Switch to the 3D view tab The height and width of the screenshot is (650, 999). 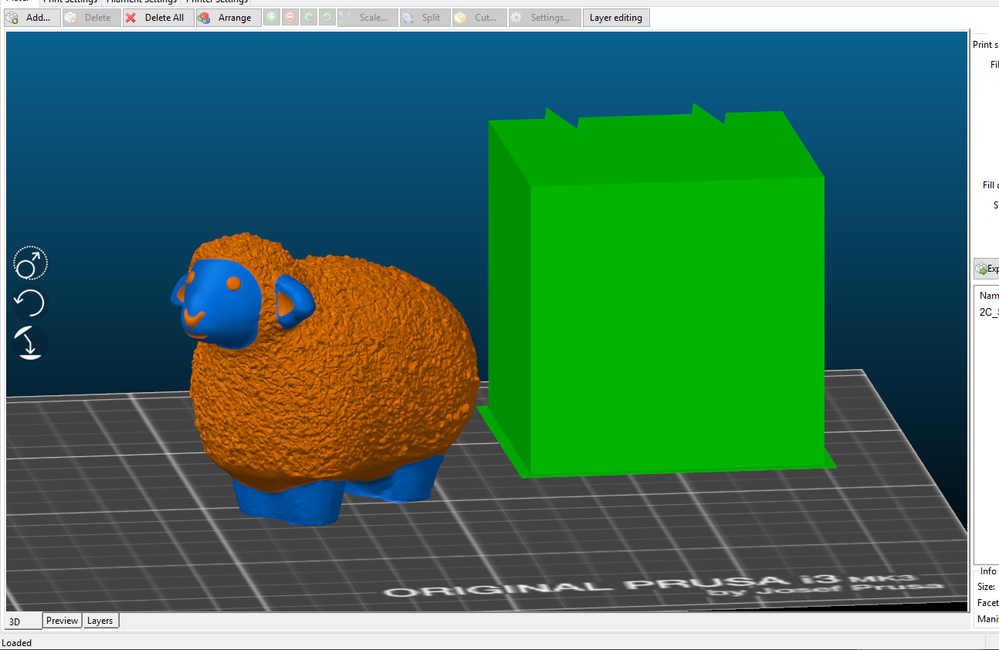pos(24,621)
